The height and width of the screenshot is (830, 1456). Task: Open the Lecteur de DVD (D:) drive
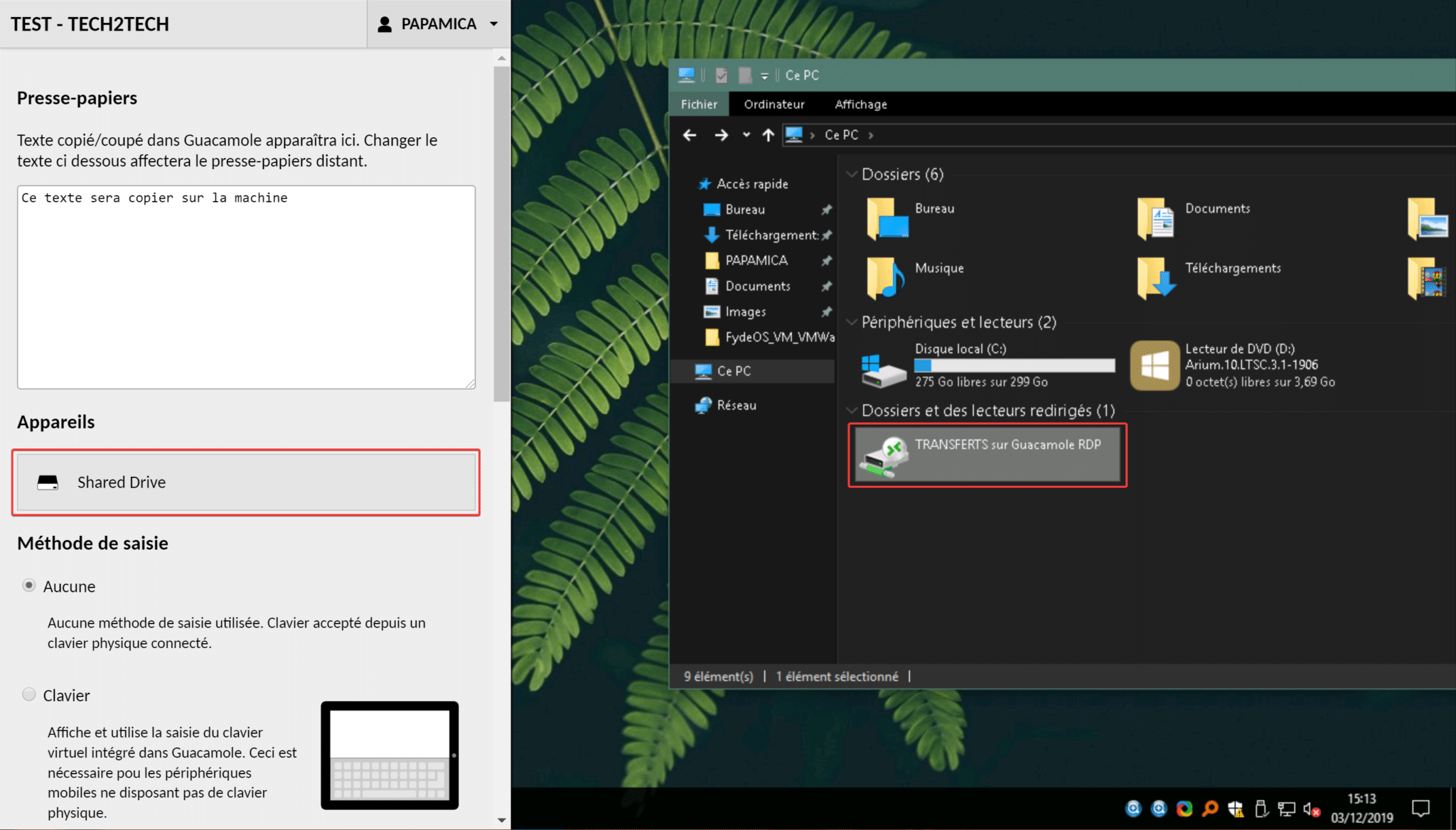pos(1155,366)
